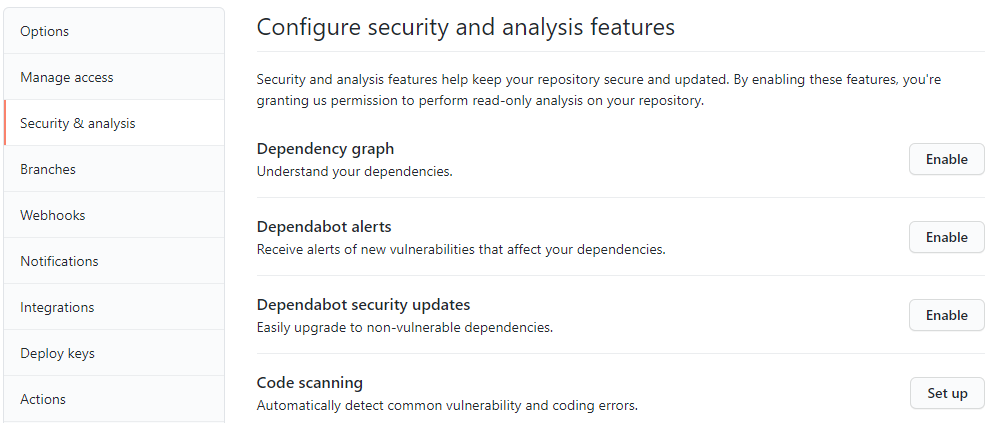
Task: Click the 'Automatically detect common vulnerability' description text
Action: point(447,405)
